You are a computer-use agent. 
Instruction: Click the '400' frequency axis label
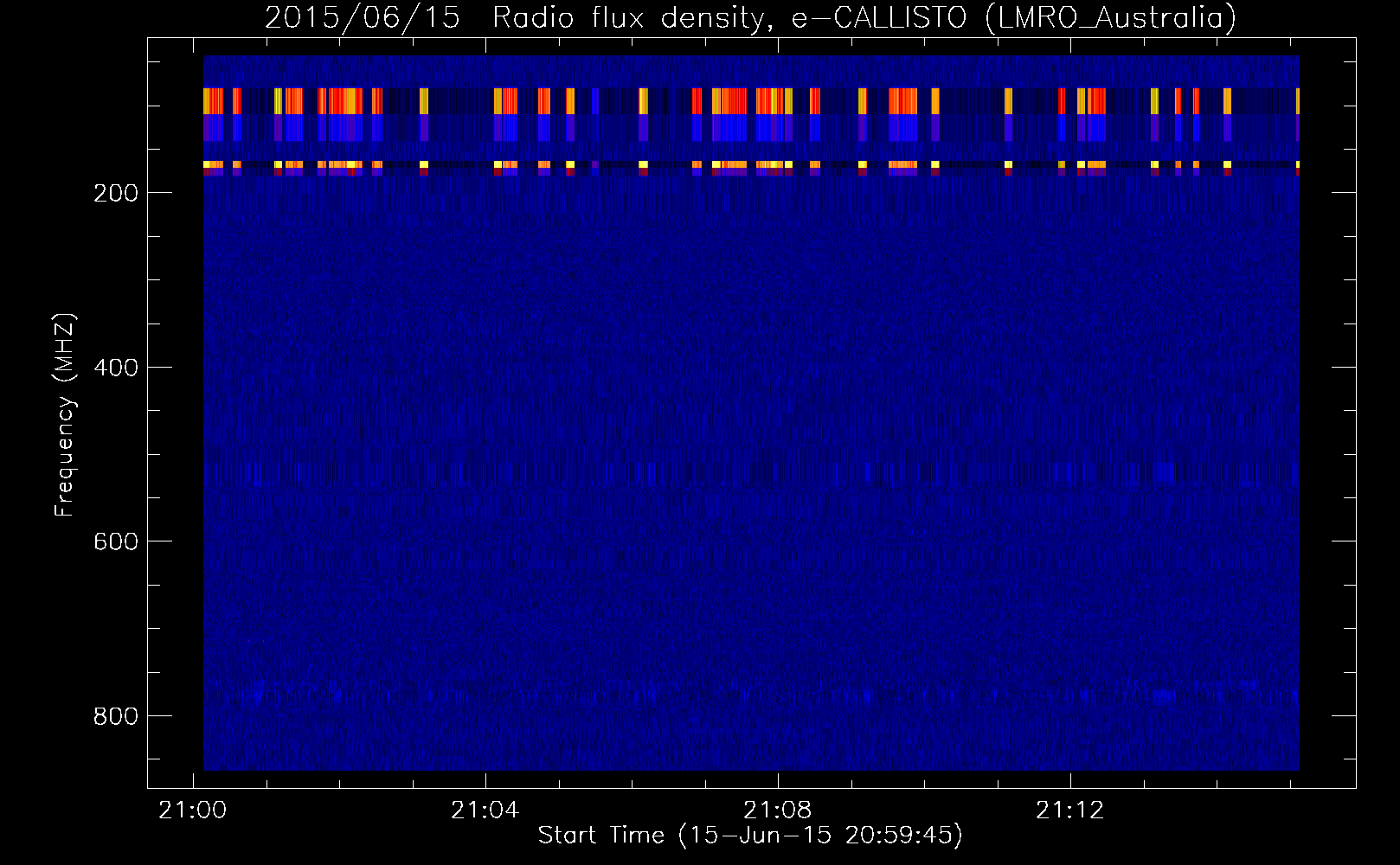[x=116, y=368]
